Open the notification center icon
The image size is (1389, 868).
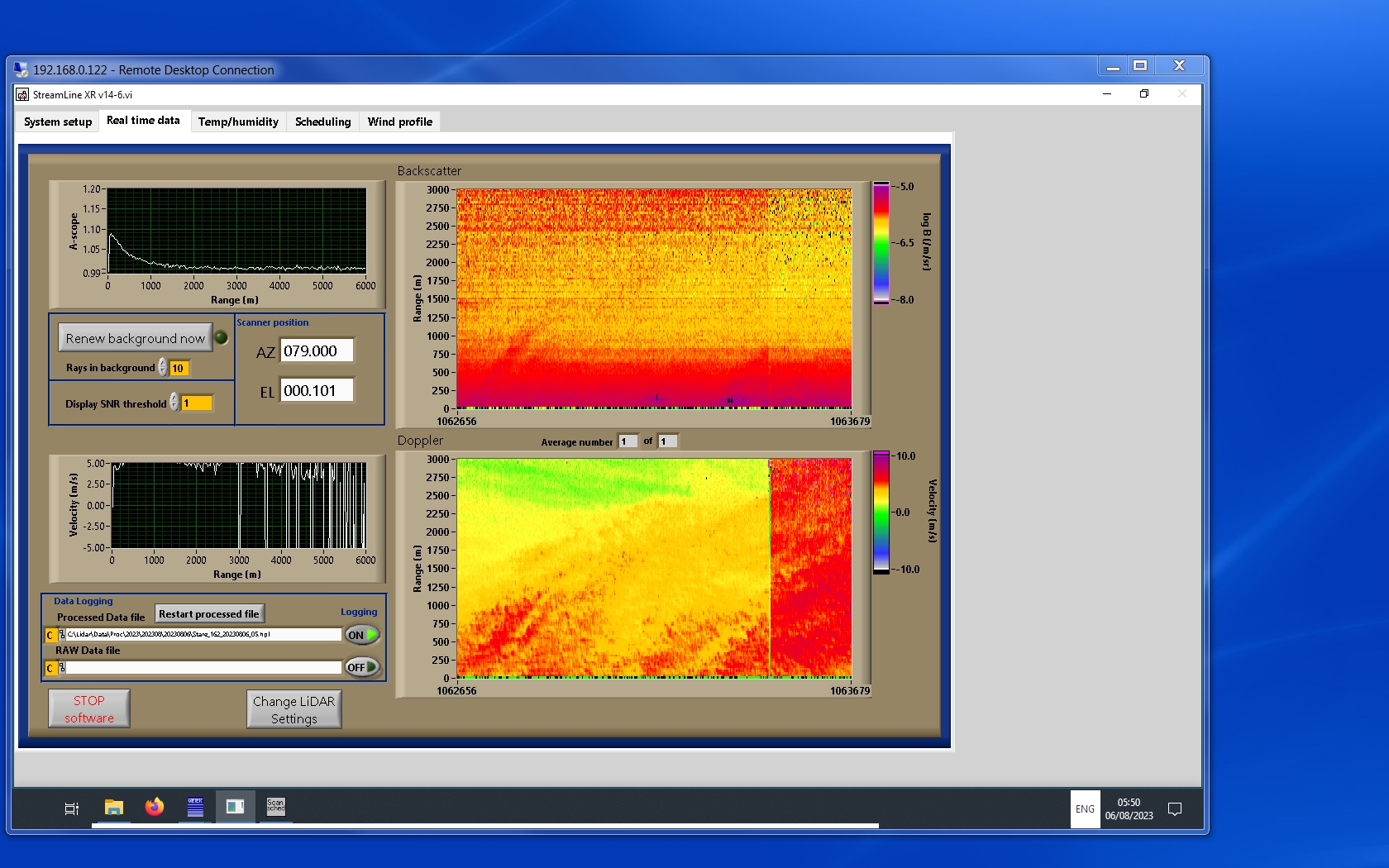coord(1174,808)
